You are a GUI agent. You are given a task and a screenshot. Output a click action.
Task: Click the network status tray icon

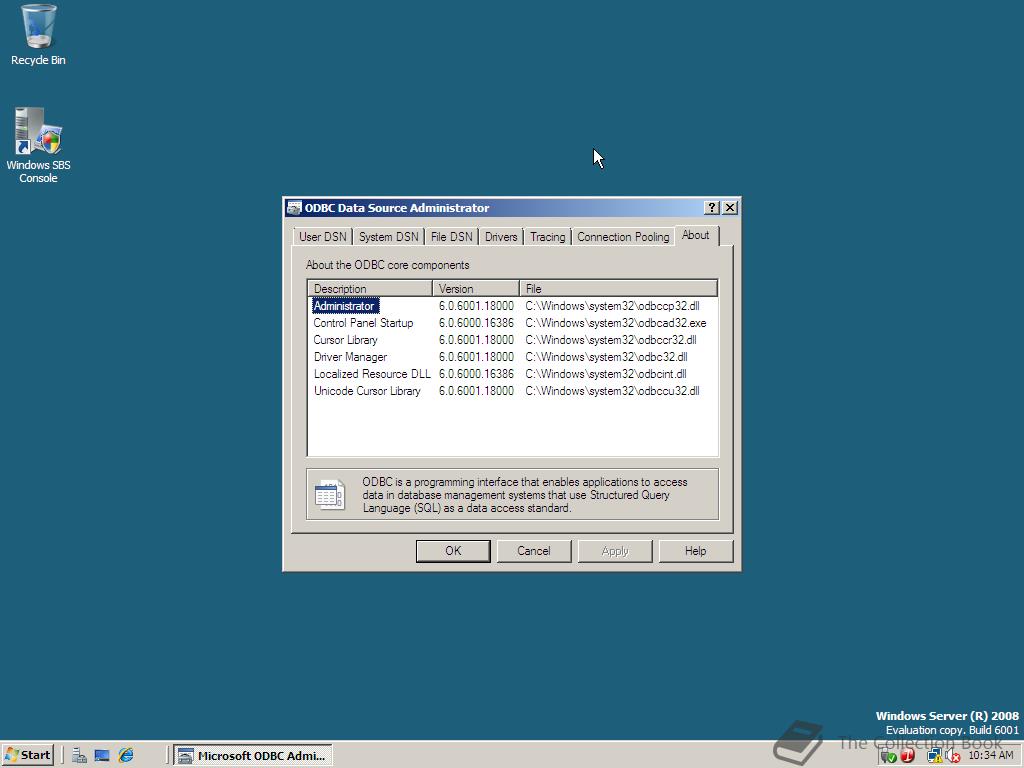click(934, 756)
